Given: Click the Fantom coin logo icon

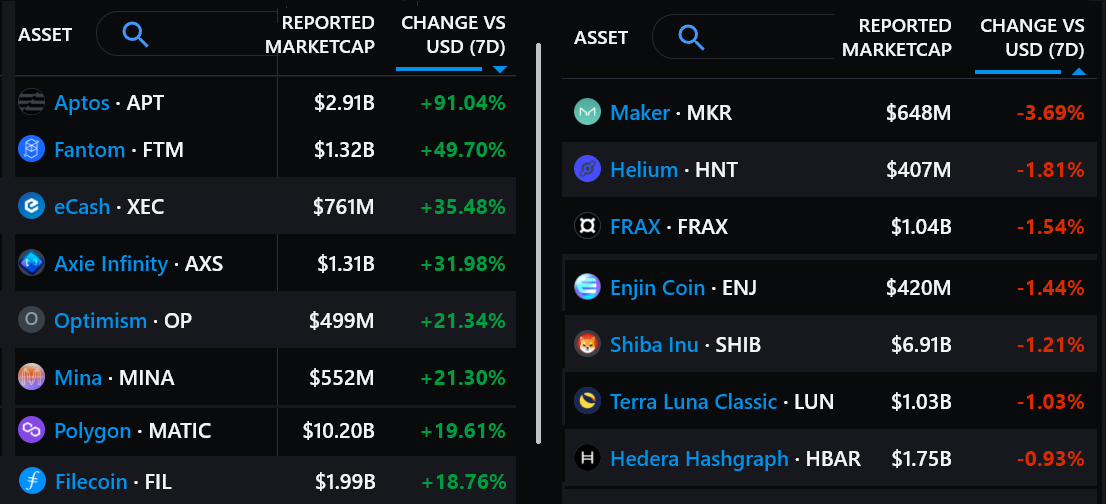Looking at the screenshot, I should tap(32, 150).
